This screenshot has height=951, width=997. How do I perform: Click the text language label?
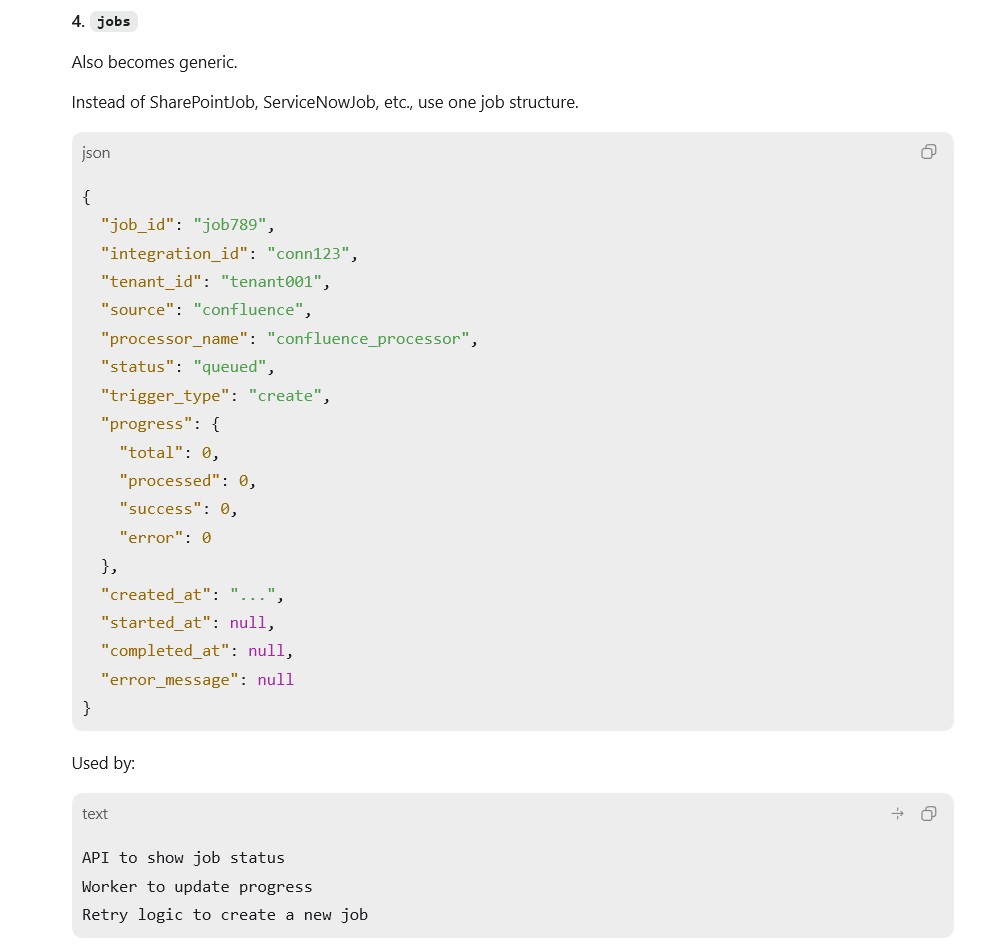[95, 814]
